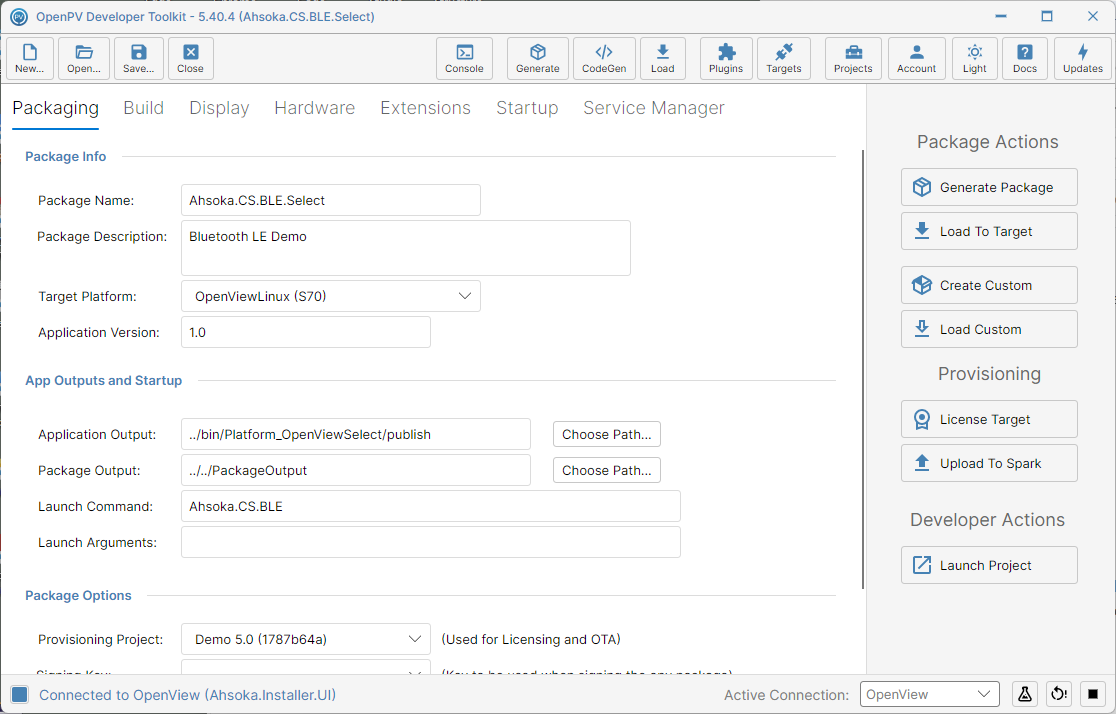Image resolution: width=1116 pixels, height=714 pixels.
Task: Click the 'Package Options' section heading
Action: coord(78,596)
